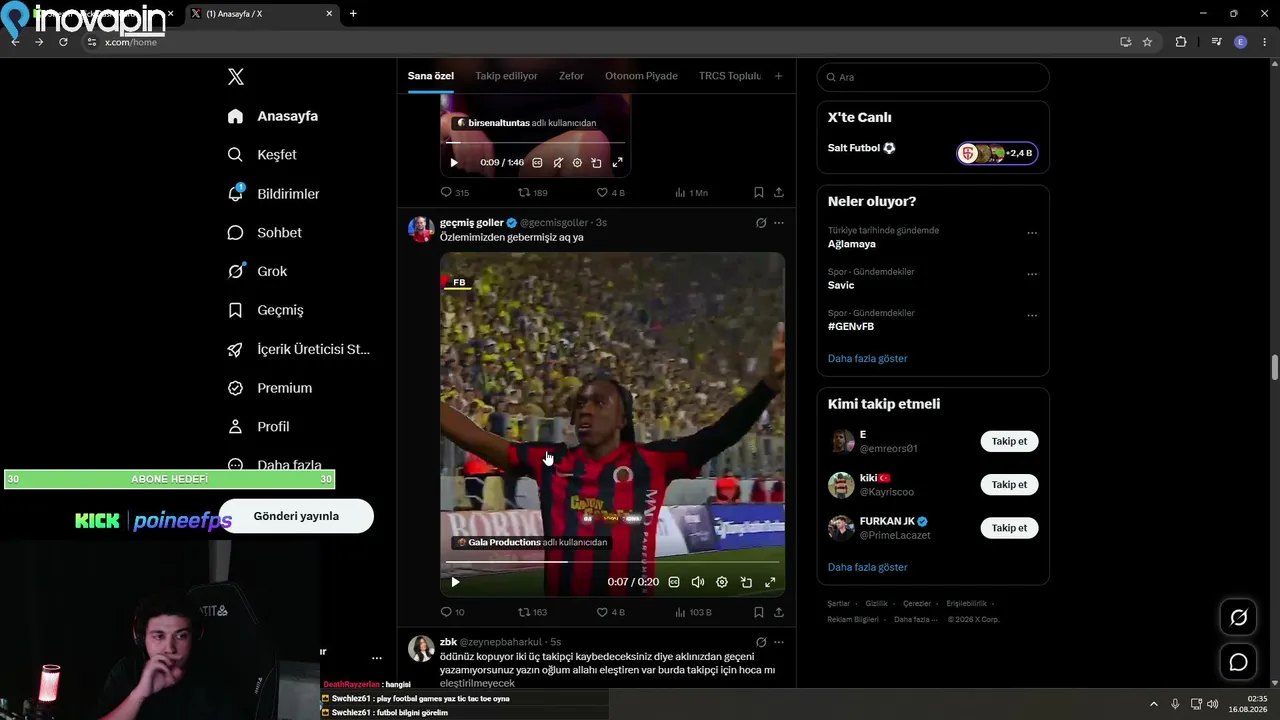Follow FURKAN JK account
This screenshot has height=720, width=1280.
(x=1009, y=527)
